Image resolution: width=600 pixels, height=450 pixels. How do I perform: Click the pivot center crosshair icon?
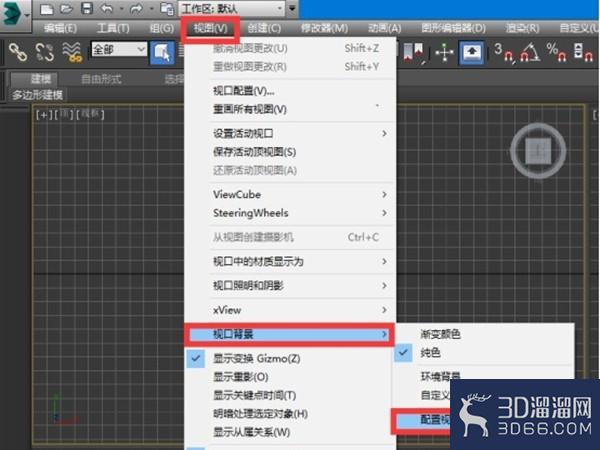[444, 52]
